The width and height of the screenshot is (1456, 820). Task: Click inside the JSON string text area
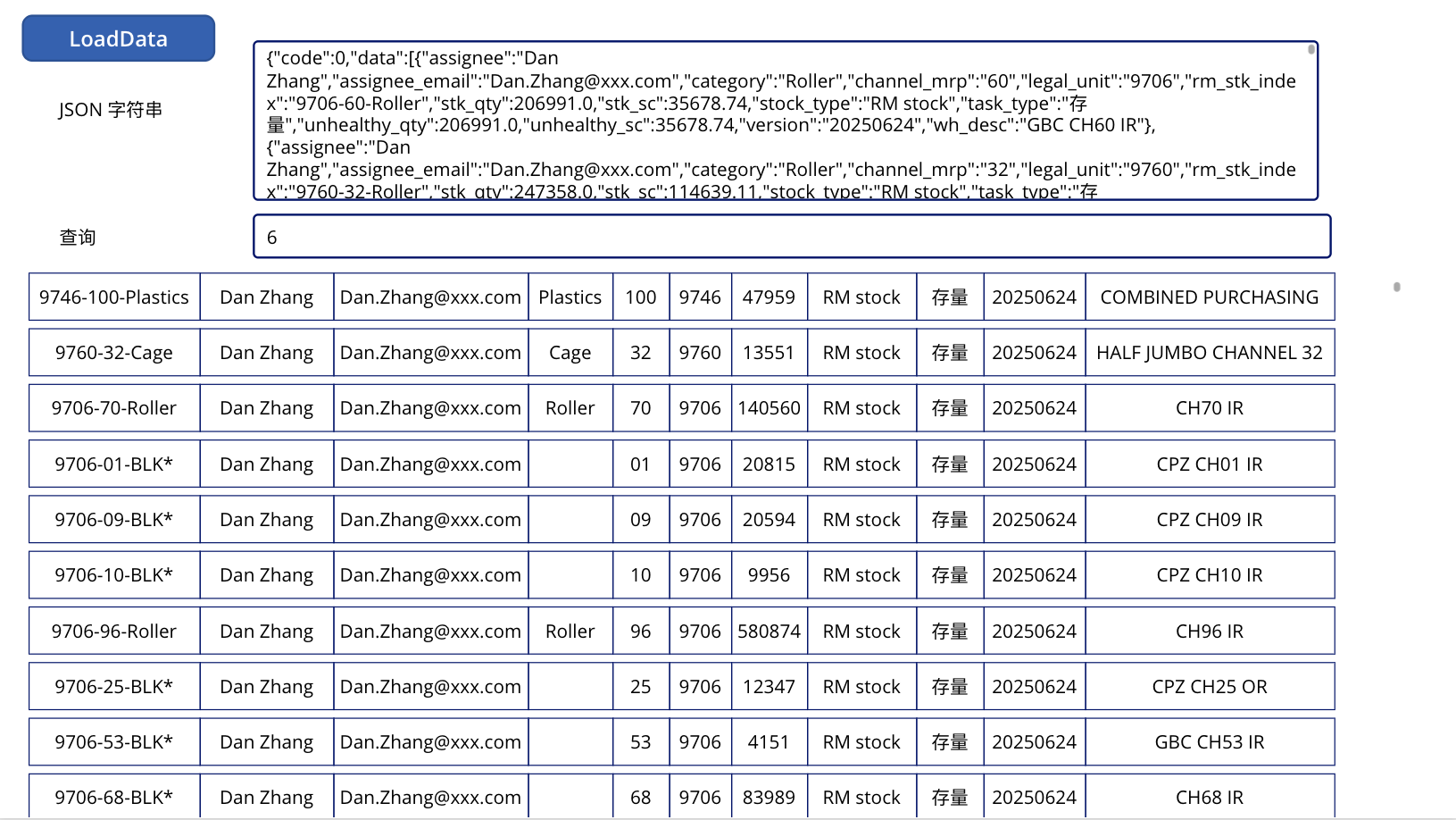786,121
